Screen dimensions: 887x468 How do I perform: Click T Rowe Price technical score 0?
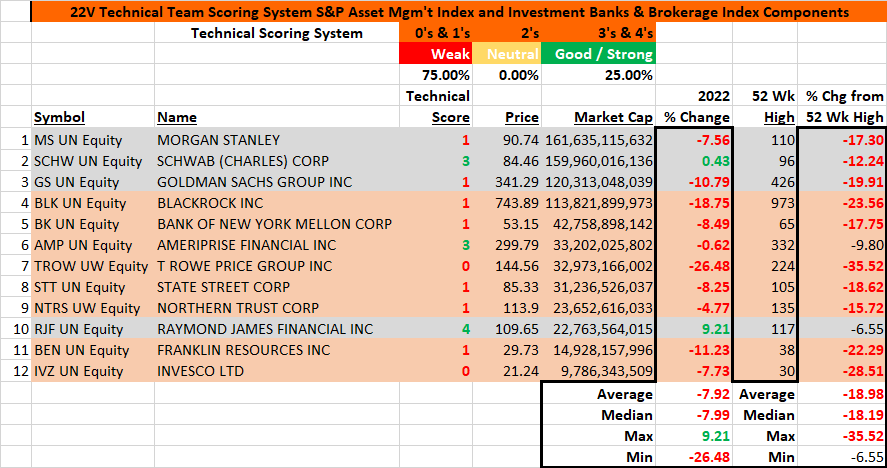pyautogui.click(x=436, y=266)
